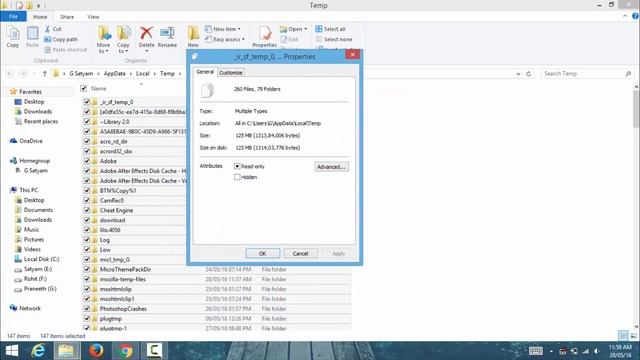Open Help with question mark icon

click(635, 16)
